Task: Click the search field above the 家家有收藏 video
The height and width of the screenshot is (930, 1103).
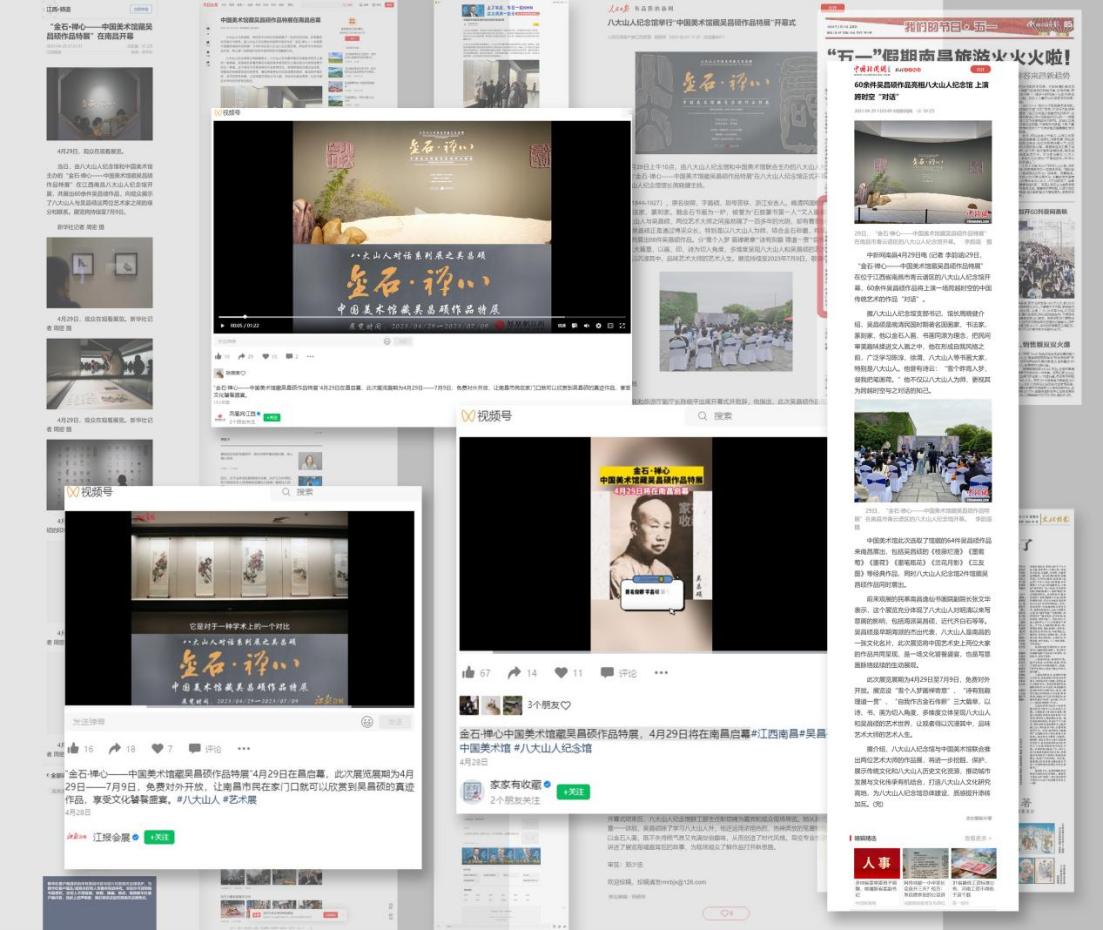Action: pyautogui.click(x=756, y=416)
